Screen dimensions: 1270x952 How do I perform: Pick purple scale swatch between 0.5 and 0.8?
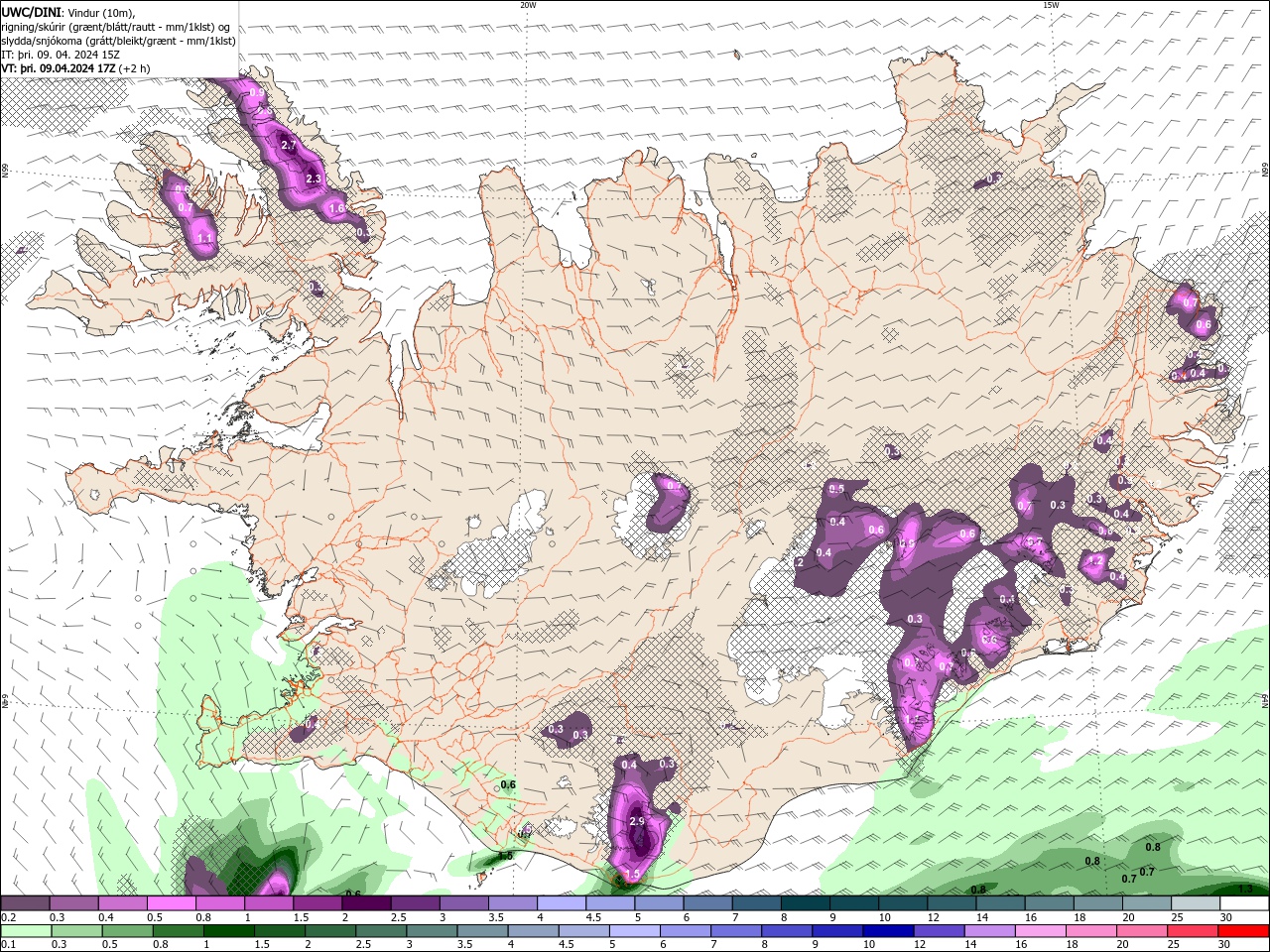(171, 903)
